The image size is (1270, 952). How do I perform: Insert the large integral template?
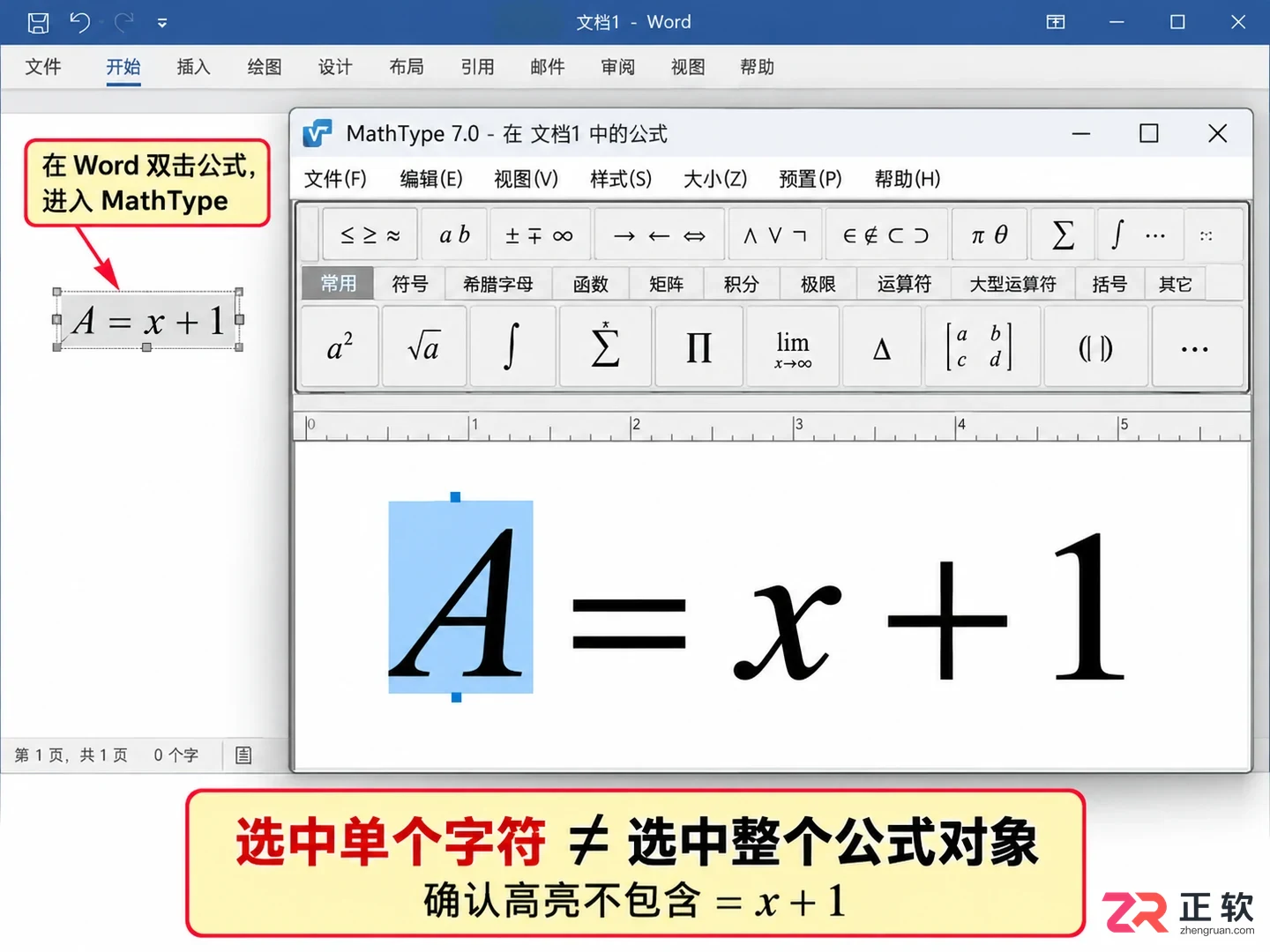click(513, 346)
